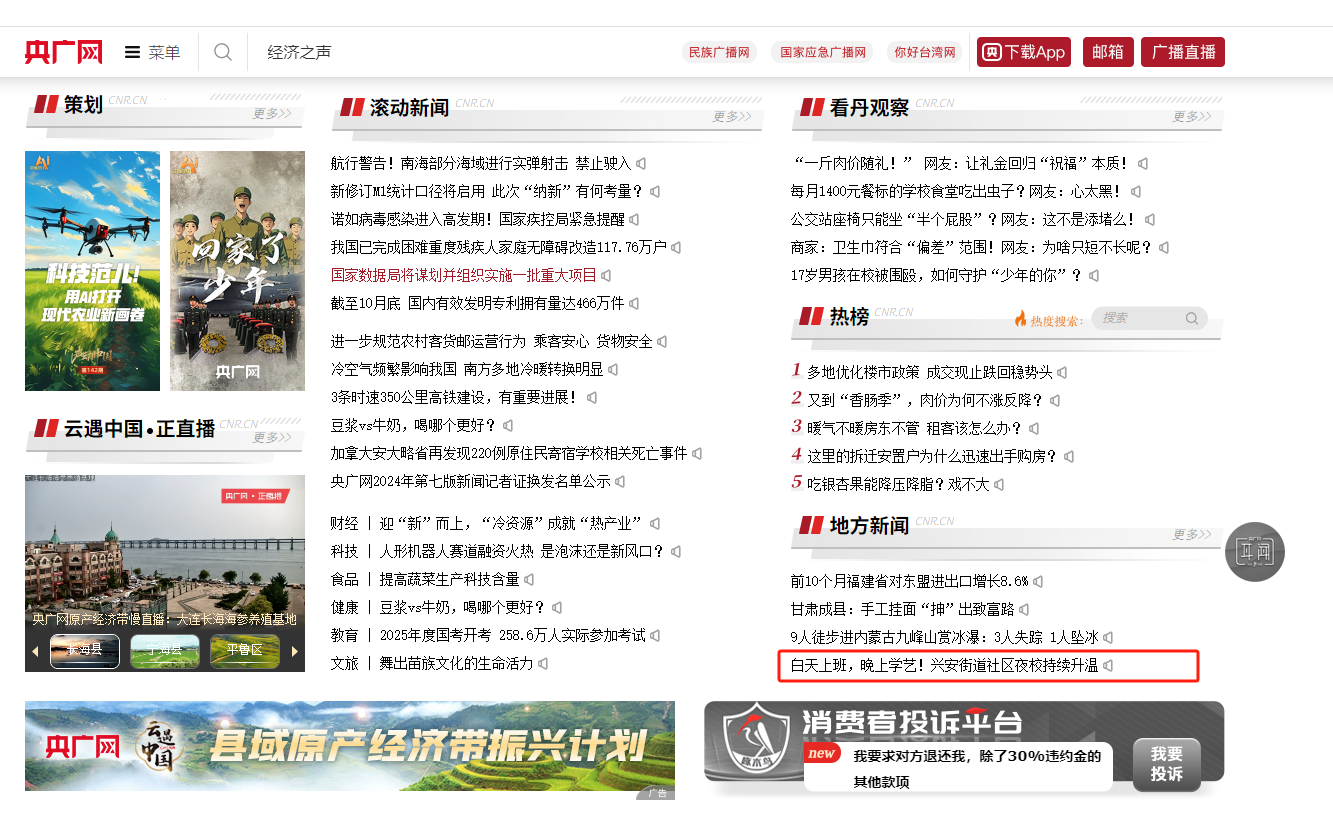Screen dimensions: 1333x821
Task: Expand 更多>> in 看丹观察 section
Action: click(1192, 117)
